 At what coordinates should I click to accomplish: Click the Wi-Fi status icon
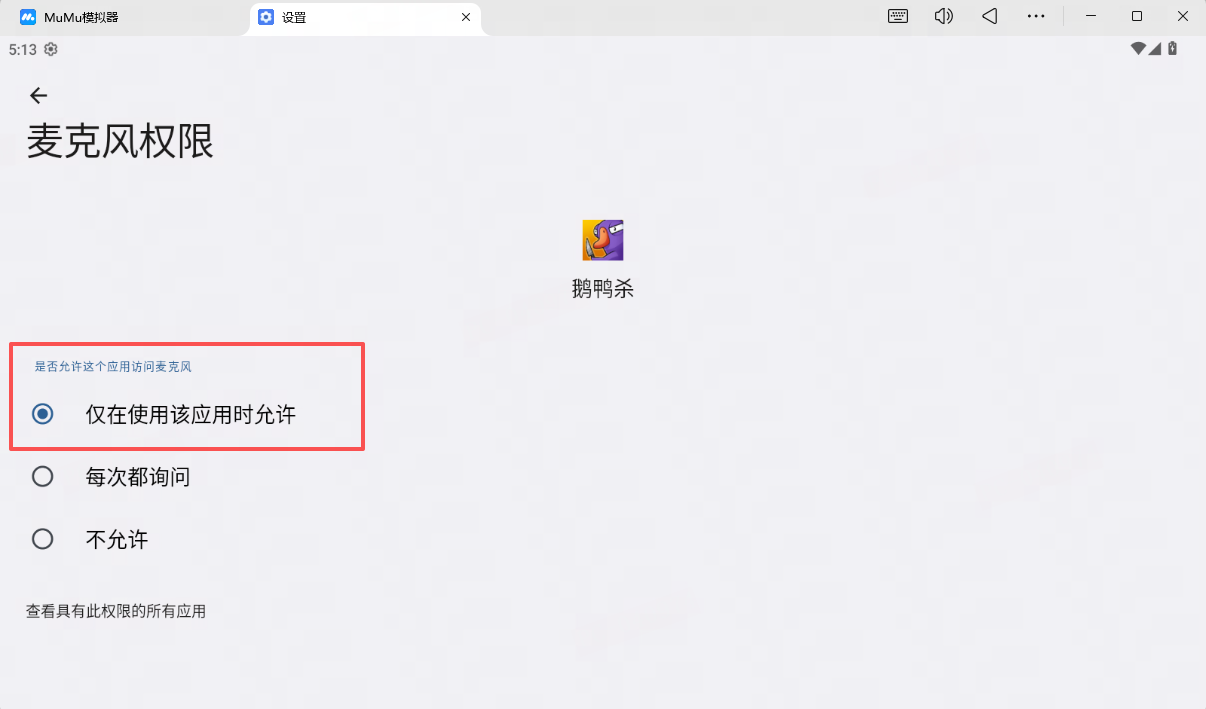click(x=1137, y=49)
